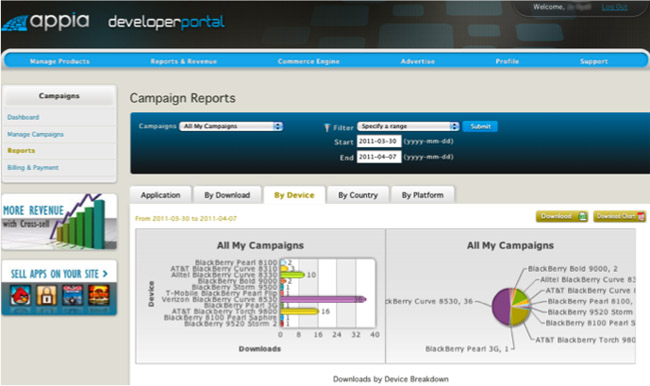Click the Download Chart button
Viewport: 650px width, 386px height.
(620, 216)
